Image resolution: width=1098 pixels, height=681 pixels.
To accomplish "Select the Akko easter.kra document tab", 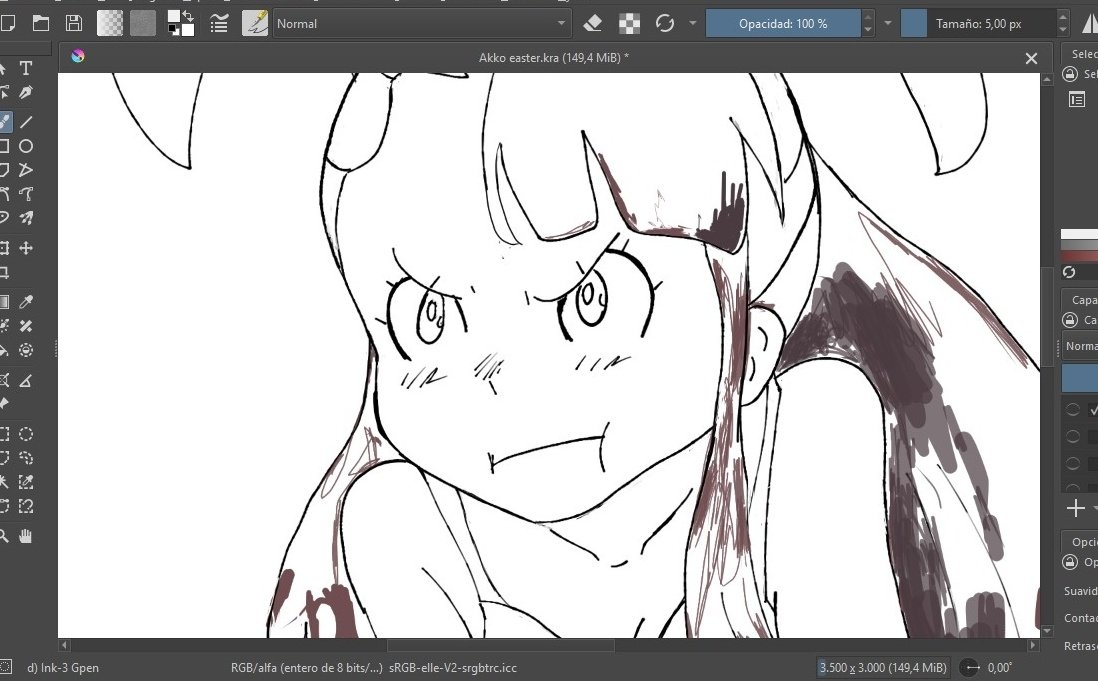I will 554,58.
